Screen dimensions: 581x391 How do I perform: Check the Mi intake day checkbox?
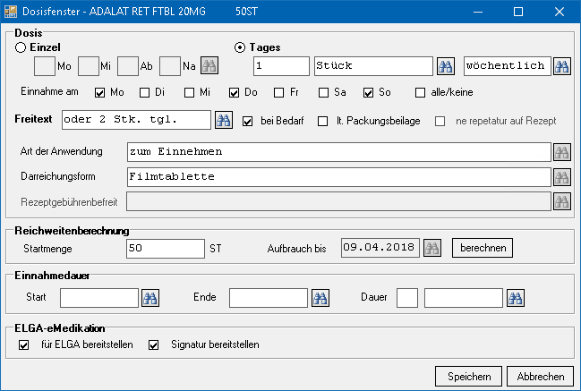(x=189, y=93)
